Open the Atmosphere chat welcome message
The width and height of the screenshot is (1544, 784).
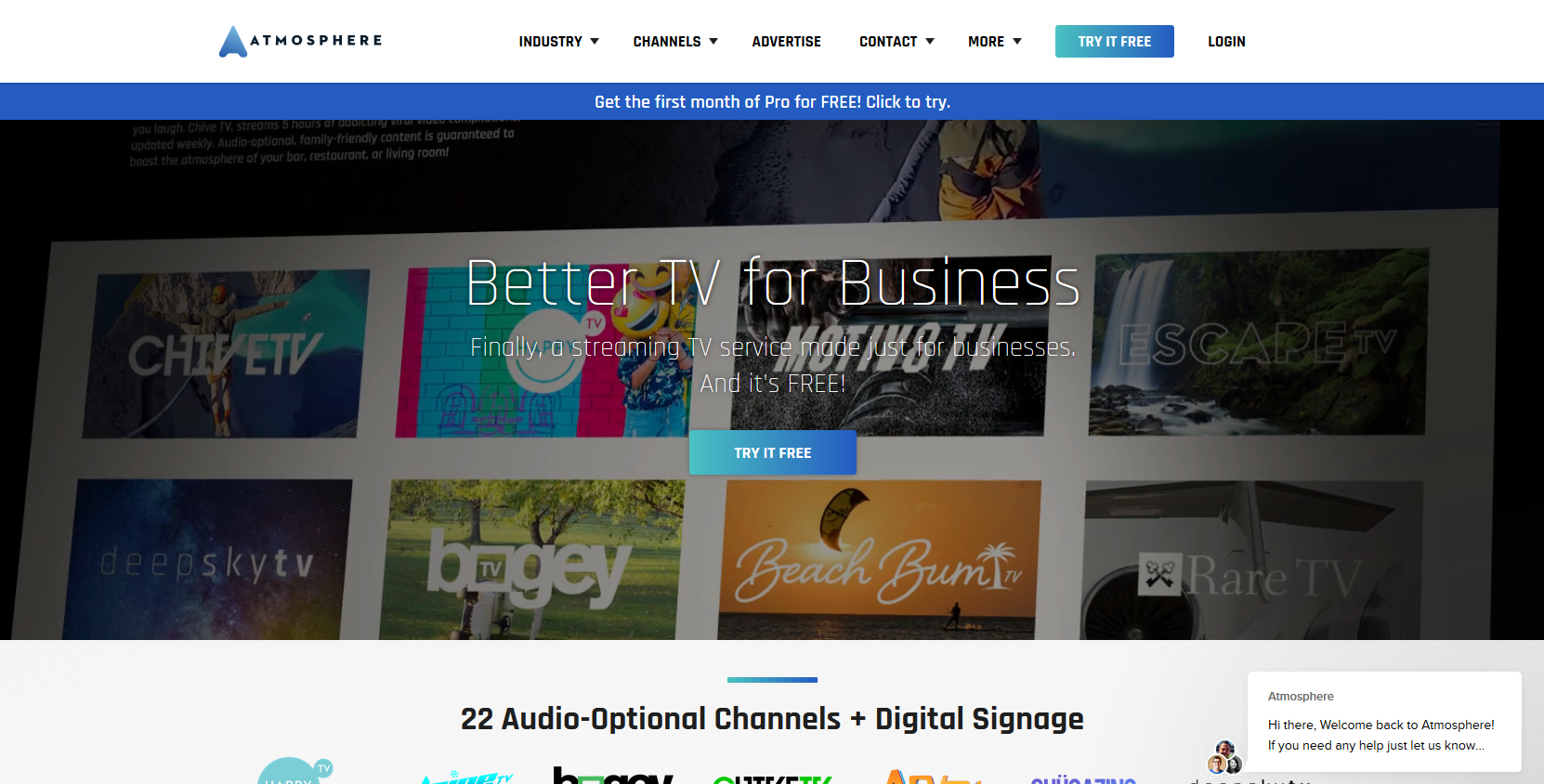click(x=1384, y=721)
